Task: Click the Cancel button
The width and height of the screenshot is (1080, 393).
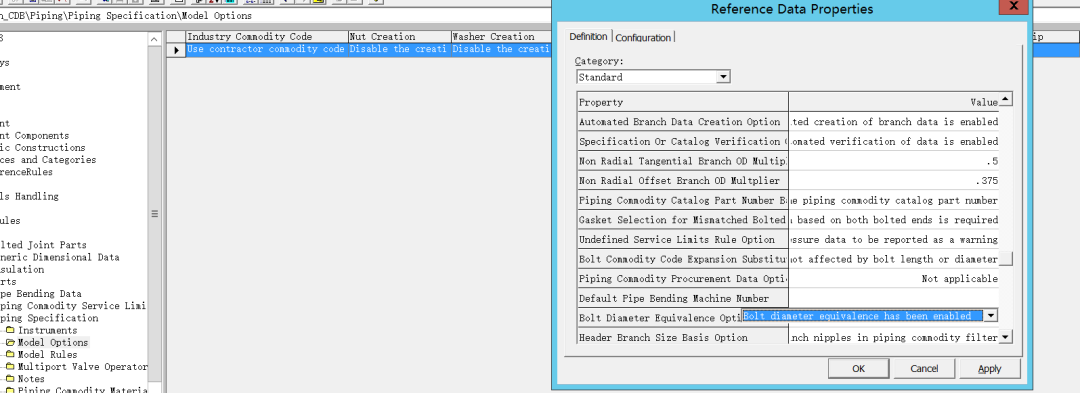Action: [924, 368]
